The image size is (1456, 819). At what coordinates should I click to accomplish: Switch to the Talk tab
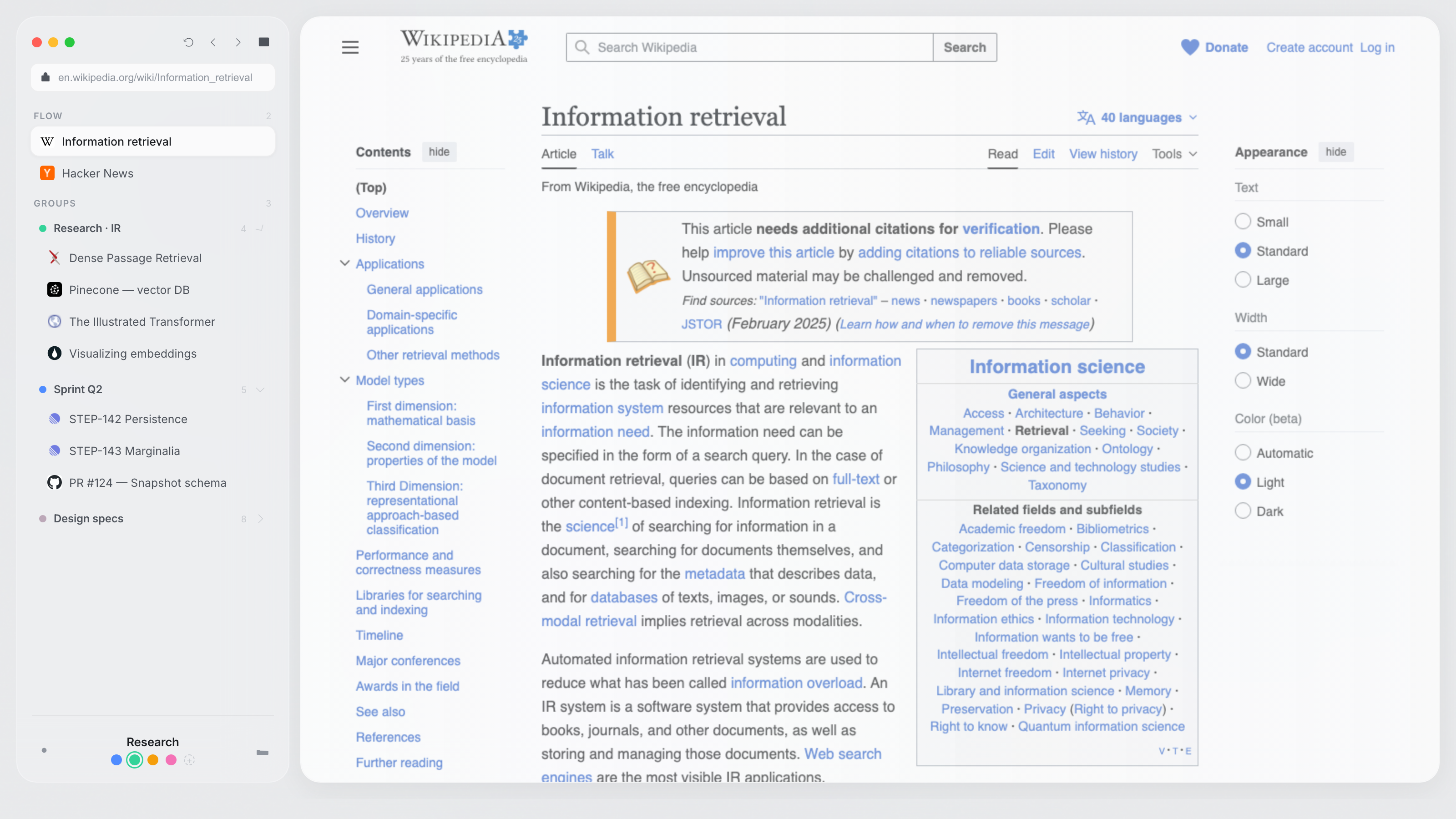click(602, 154)
